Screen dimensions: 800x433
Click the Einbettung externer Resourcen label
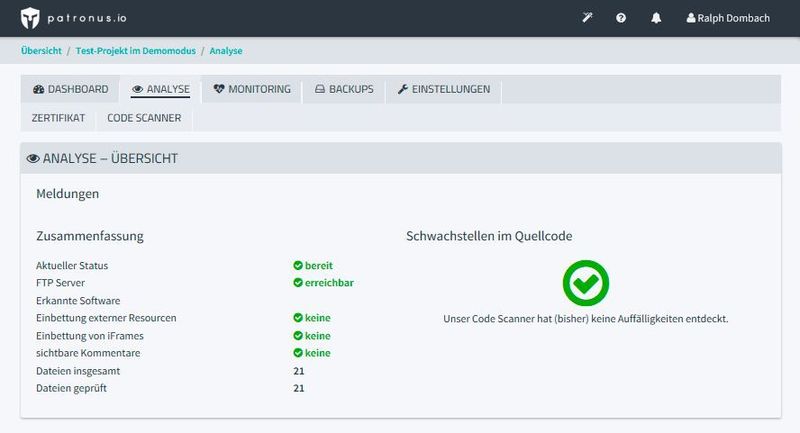click(x=106, y=318)
